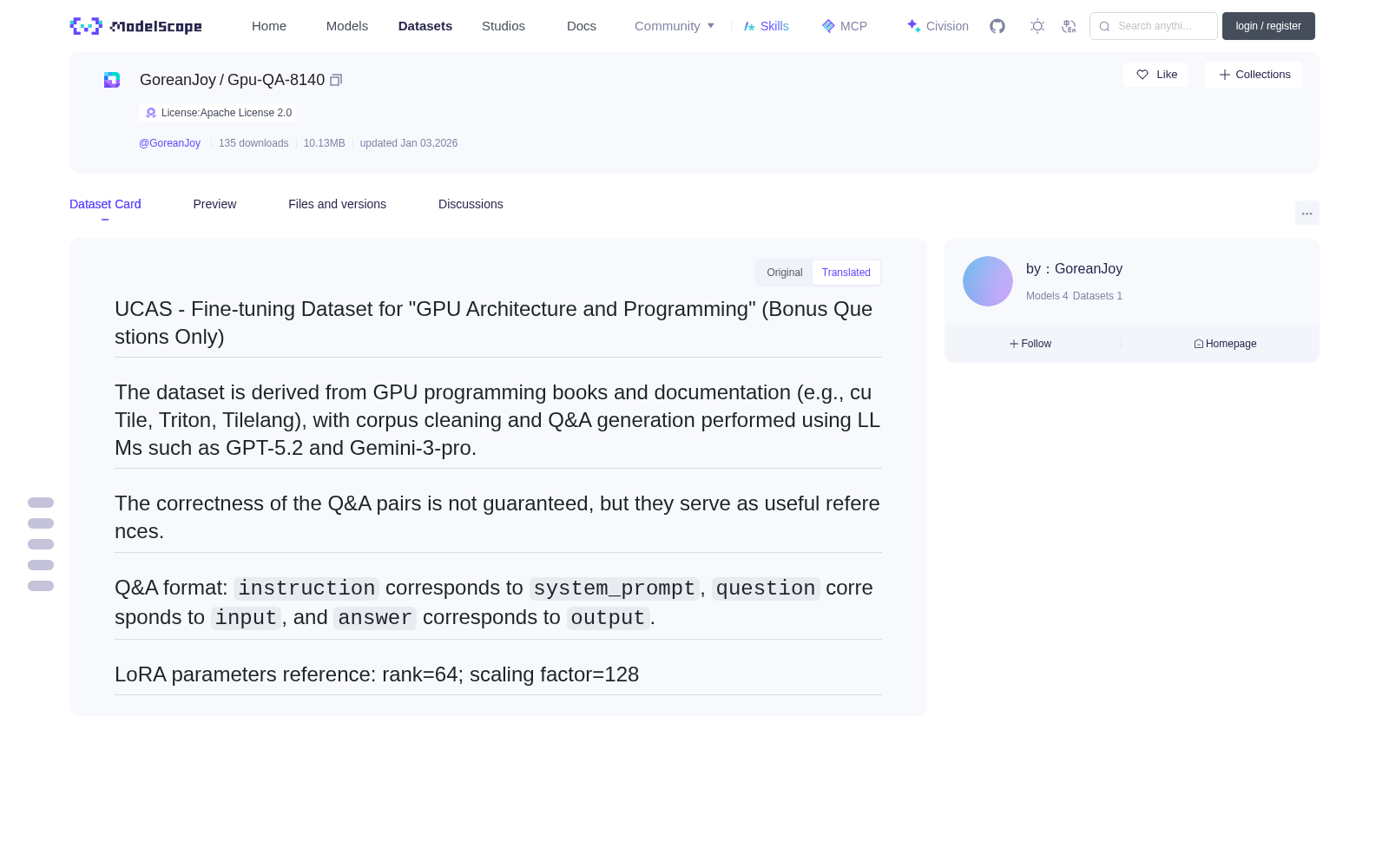Image resolution: width=1389 pixels, height=868 pixels.
Task: Open the MCP page
Action: click(845, 26)
